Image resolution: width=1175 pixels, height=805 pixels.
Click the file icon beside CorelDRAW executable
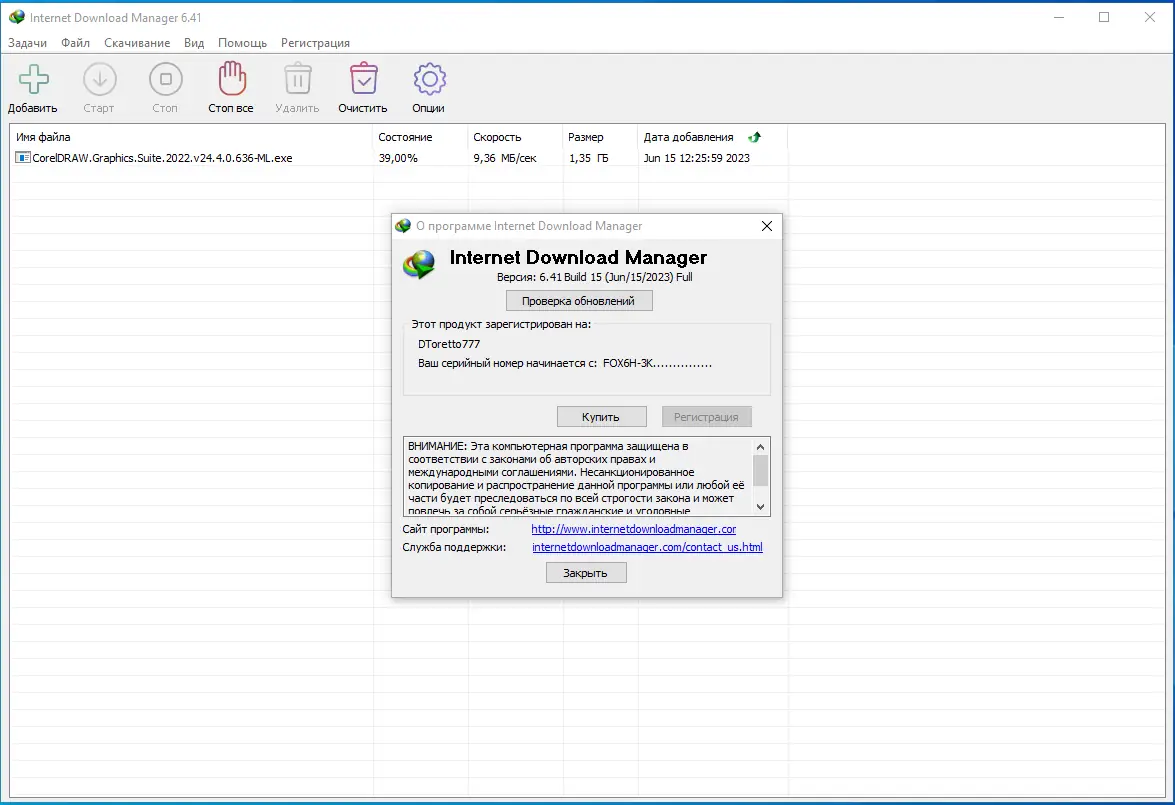(22, 157)
